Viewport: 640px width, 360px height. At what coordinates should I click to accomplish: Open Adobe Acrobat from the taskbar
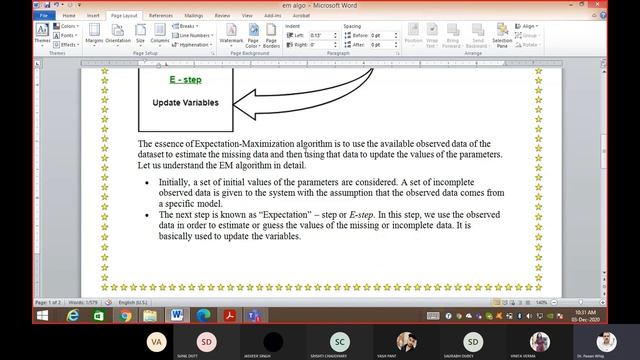(x=230, y=316)
